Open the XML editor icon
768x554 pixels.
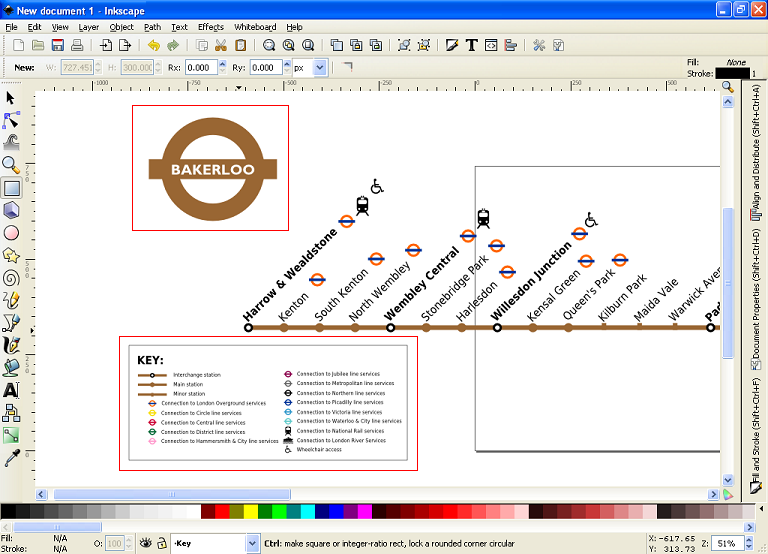click(491, 46)
